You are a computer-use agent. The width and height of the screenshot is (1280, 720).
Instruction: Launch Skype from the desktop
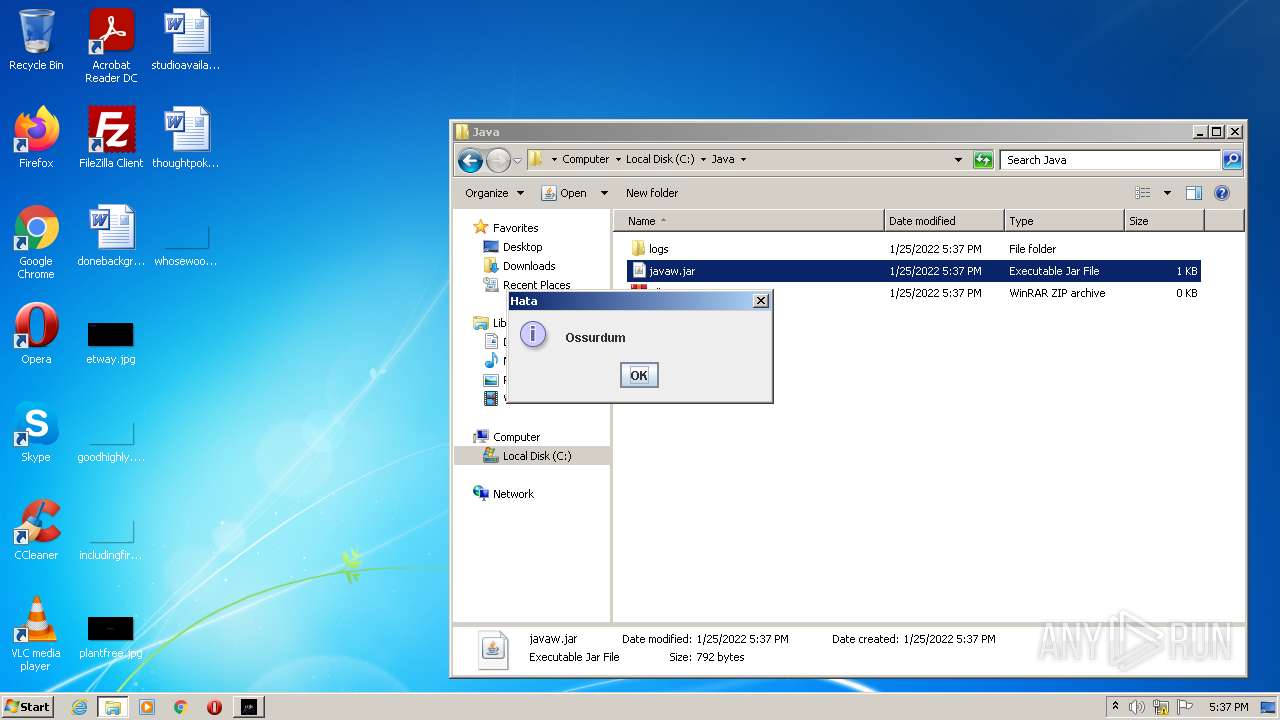(36, 432)
